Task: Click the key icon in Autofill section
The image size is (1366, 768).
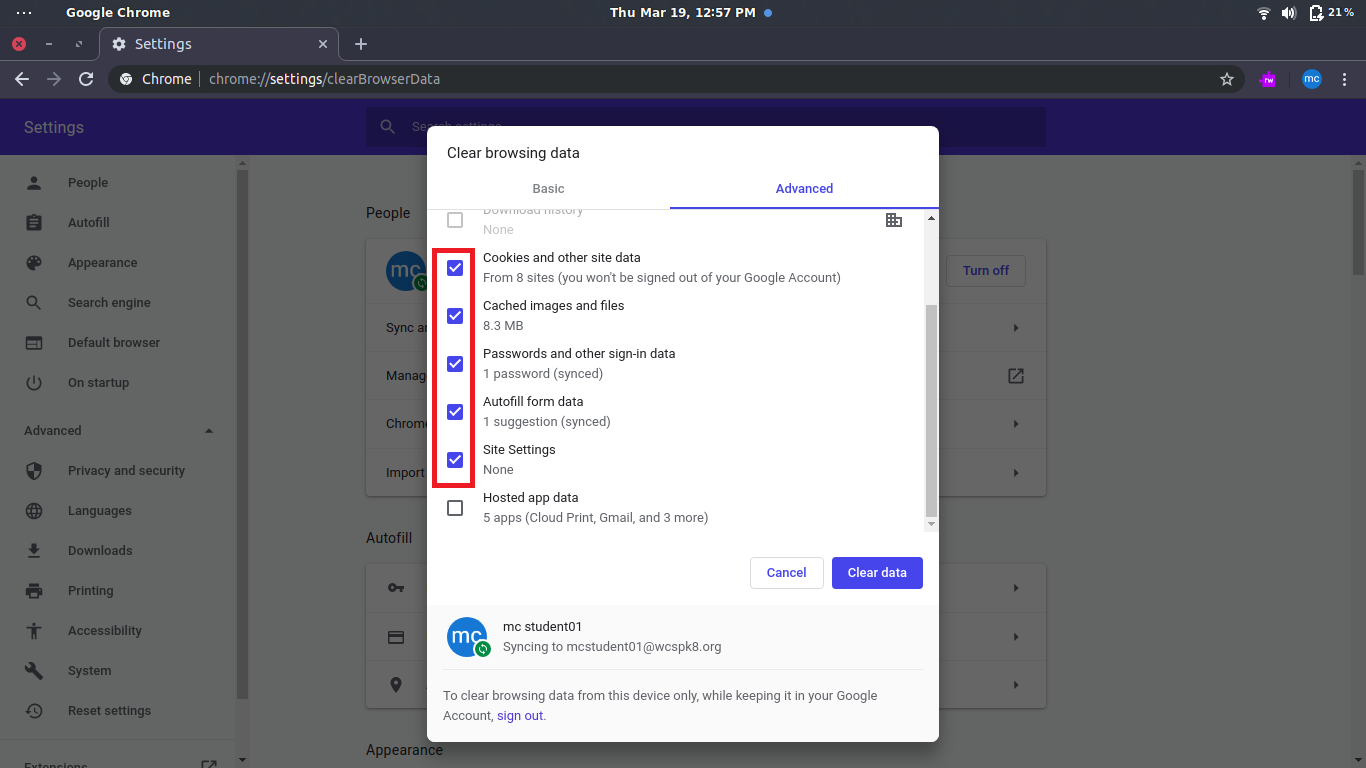Action: click(396, 588)
